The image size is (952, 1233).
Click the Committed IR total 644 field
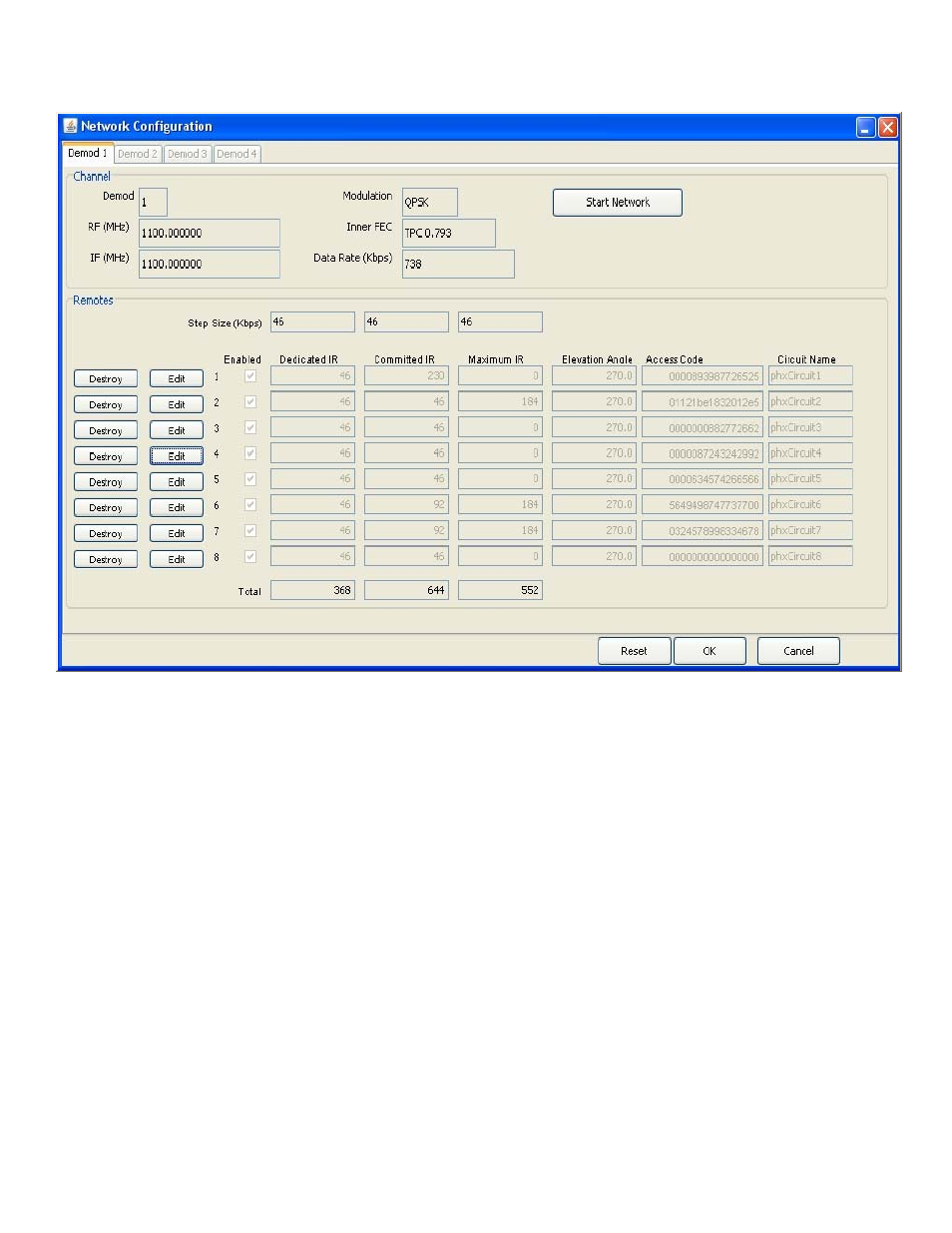406,590
